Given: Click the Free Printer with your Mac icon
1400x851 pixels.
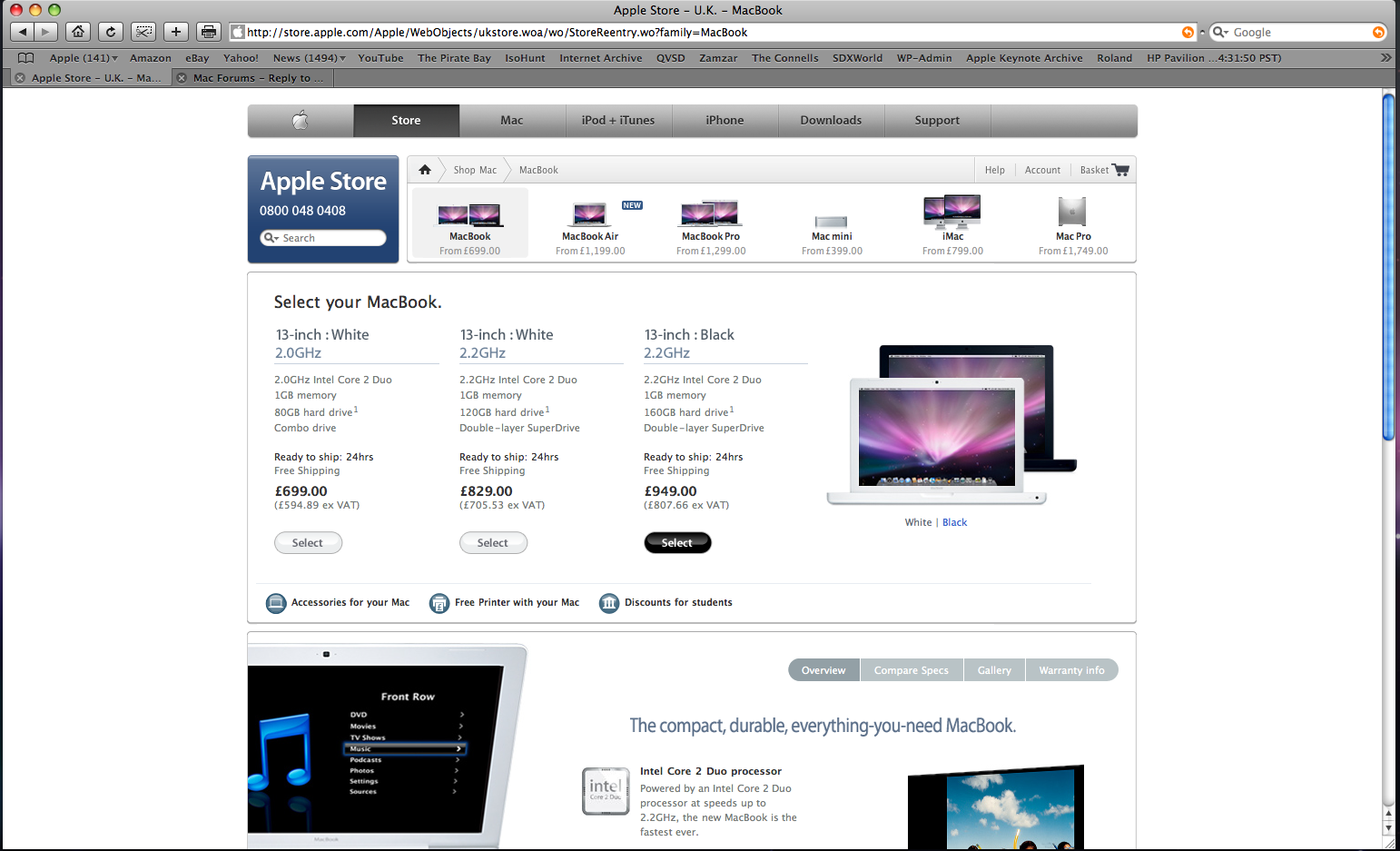Looking at the screenshot, I should click(x=439, y=603).
